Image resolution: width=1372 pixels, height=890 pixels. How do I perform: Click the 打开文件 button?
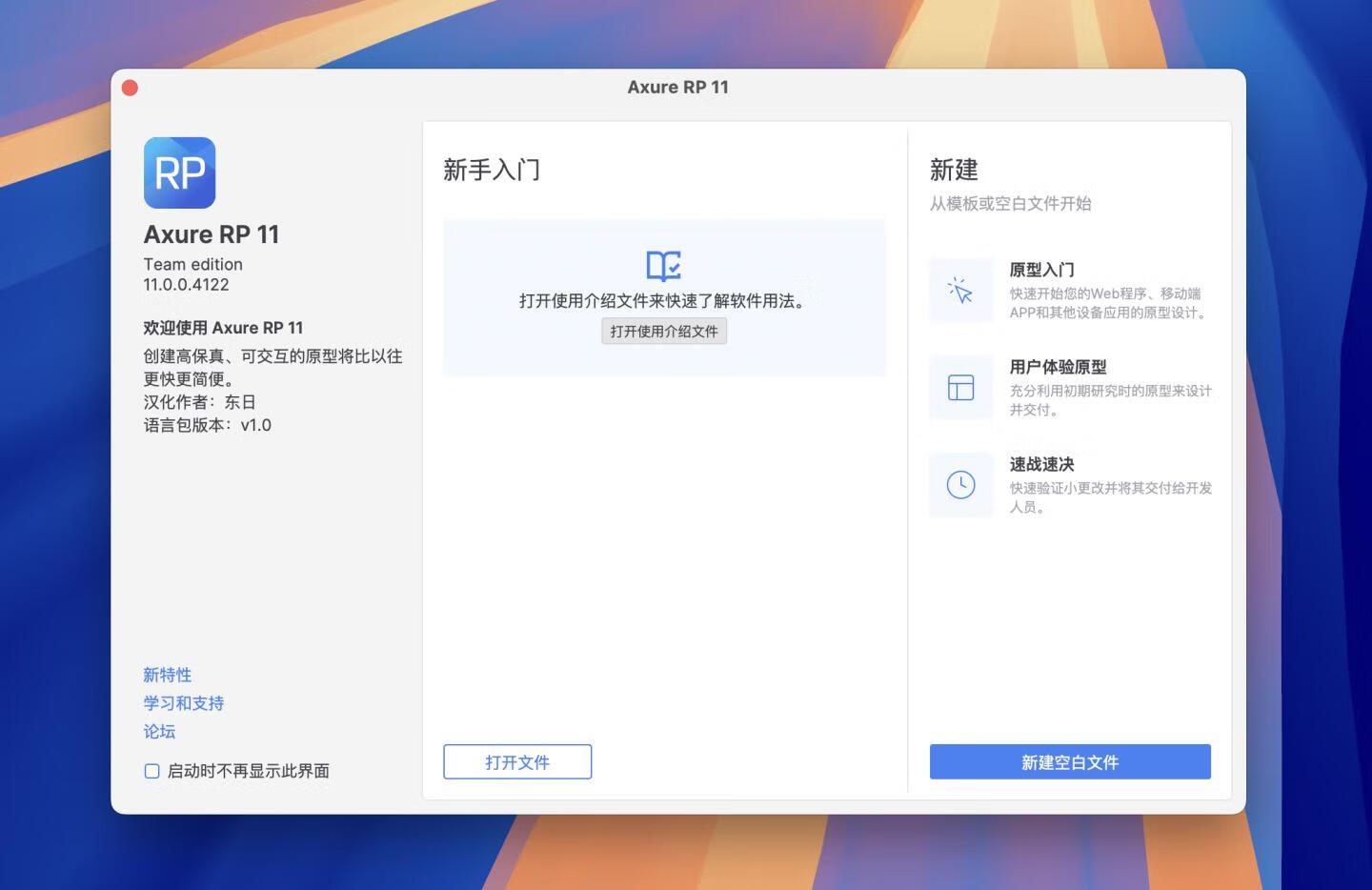point(517,761)
